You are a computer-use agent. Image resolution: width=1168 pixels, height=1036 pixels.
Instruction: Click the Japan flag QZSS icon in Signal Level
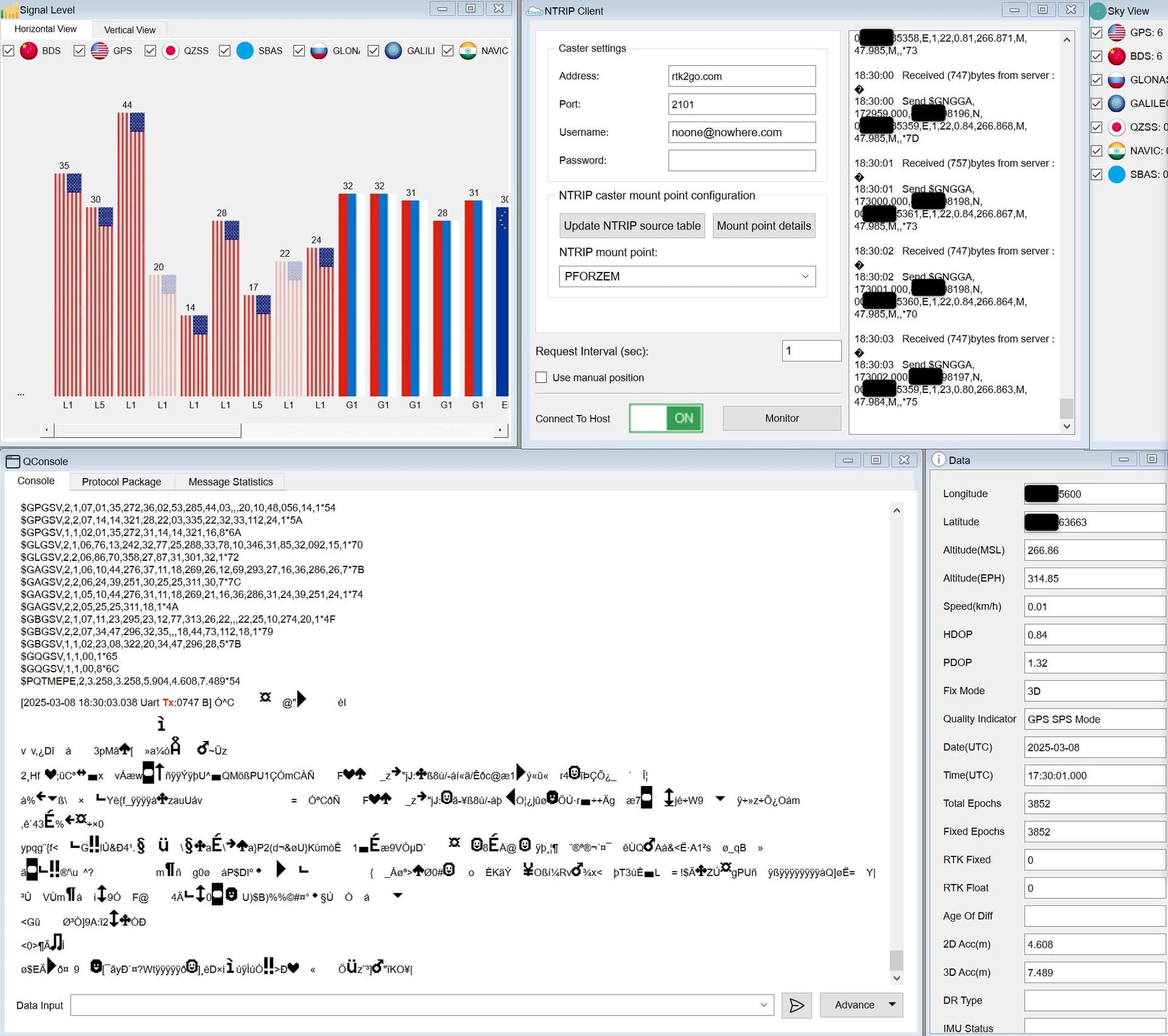[x=171, y=50]
